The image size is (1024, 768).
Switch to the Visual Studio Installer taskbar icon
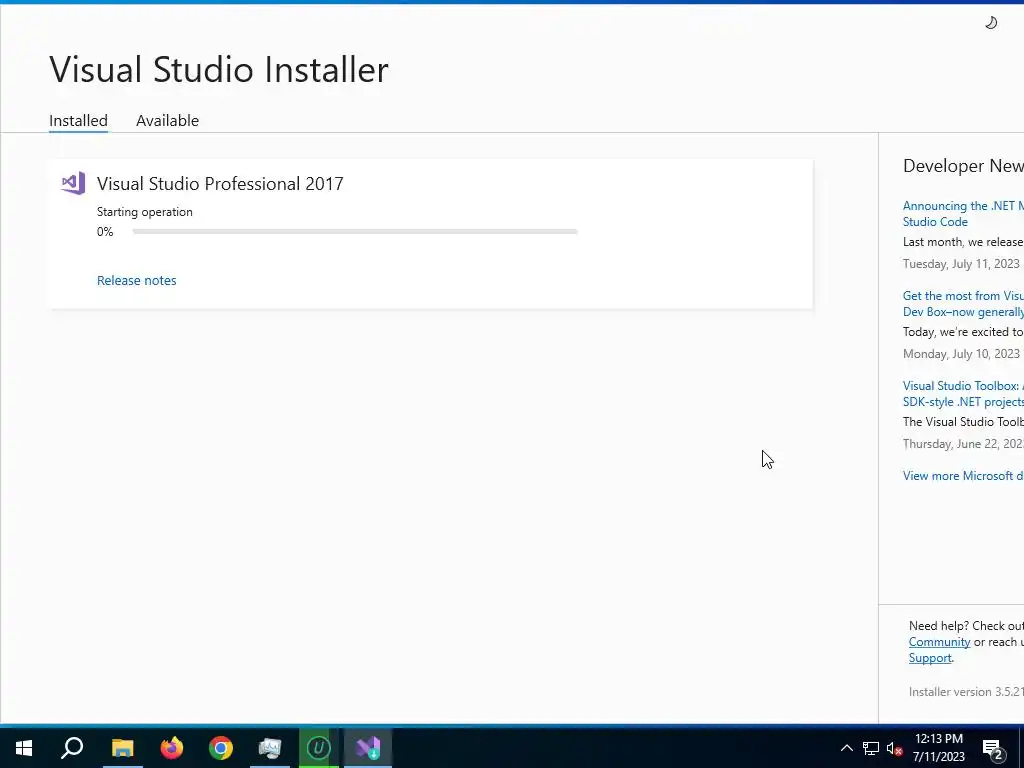(x=368, y=748)
